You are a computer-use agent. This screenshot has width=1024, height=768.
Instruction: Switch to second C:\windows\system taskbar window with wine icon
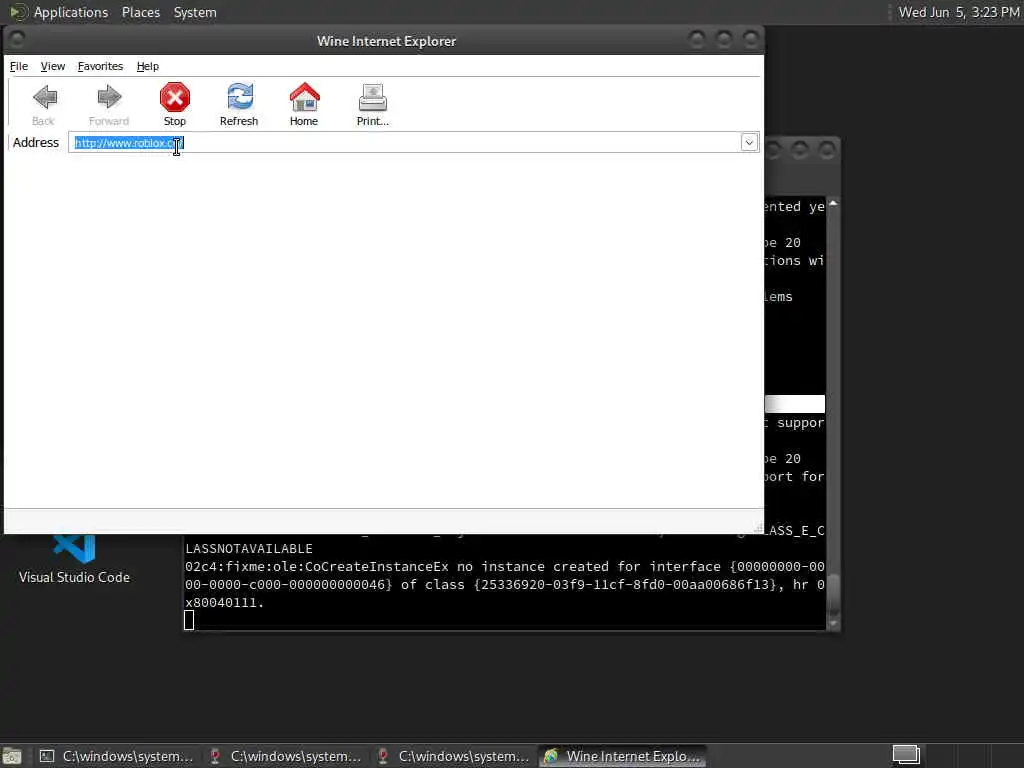pos(285,756)
